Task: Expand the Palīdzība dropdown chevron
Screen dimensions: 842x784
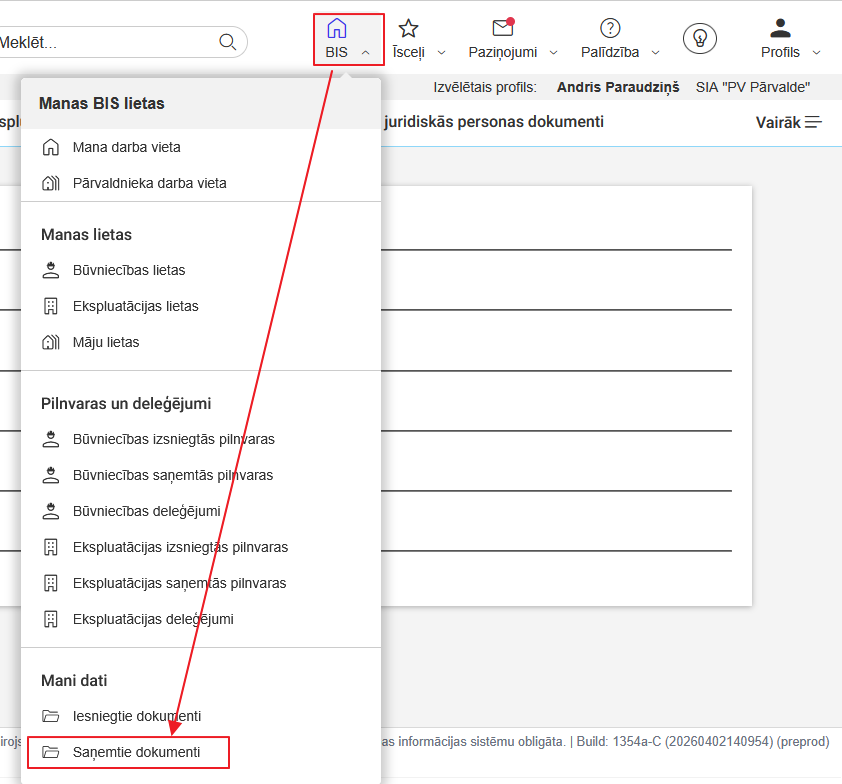Action: click(655, 53)
